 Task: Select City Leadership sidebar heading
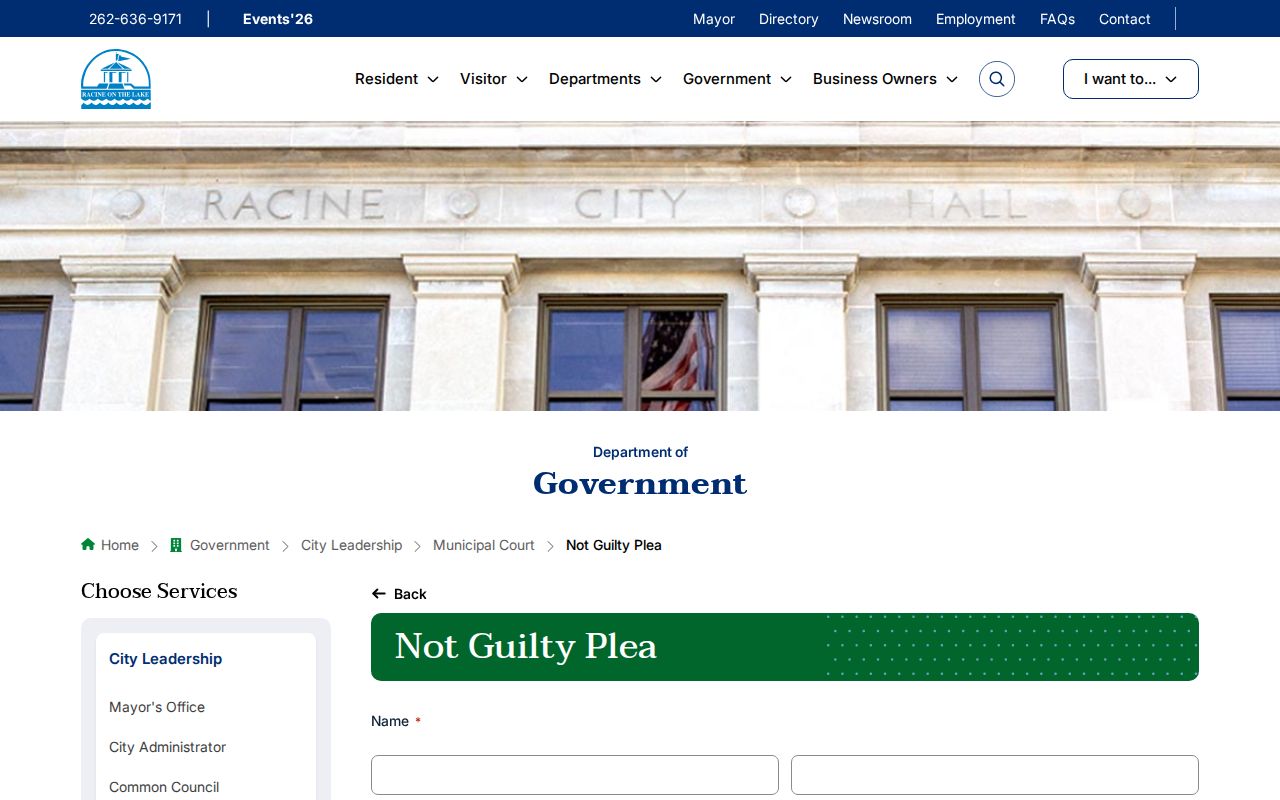165,659
